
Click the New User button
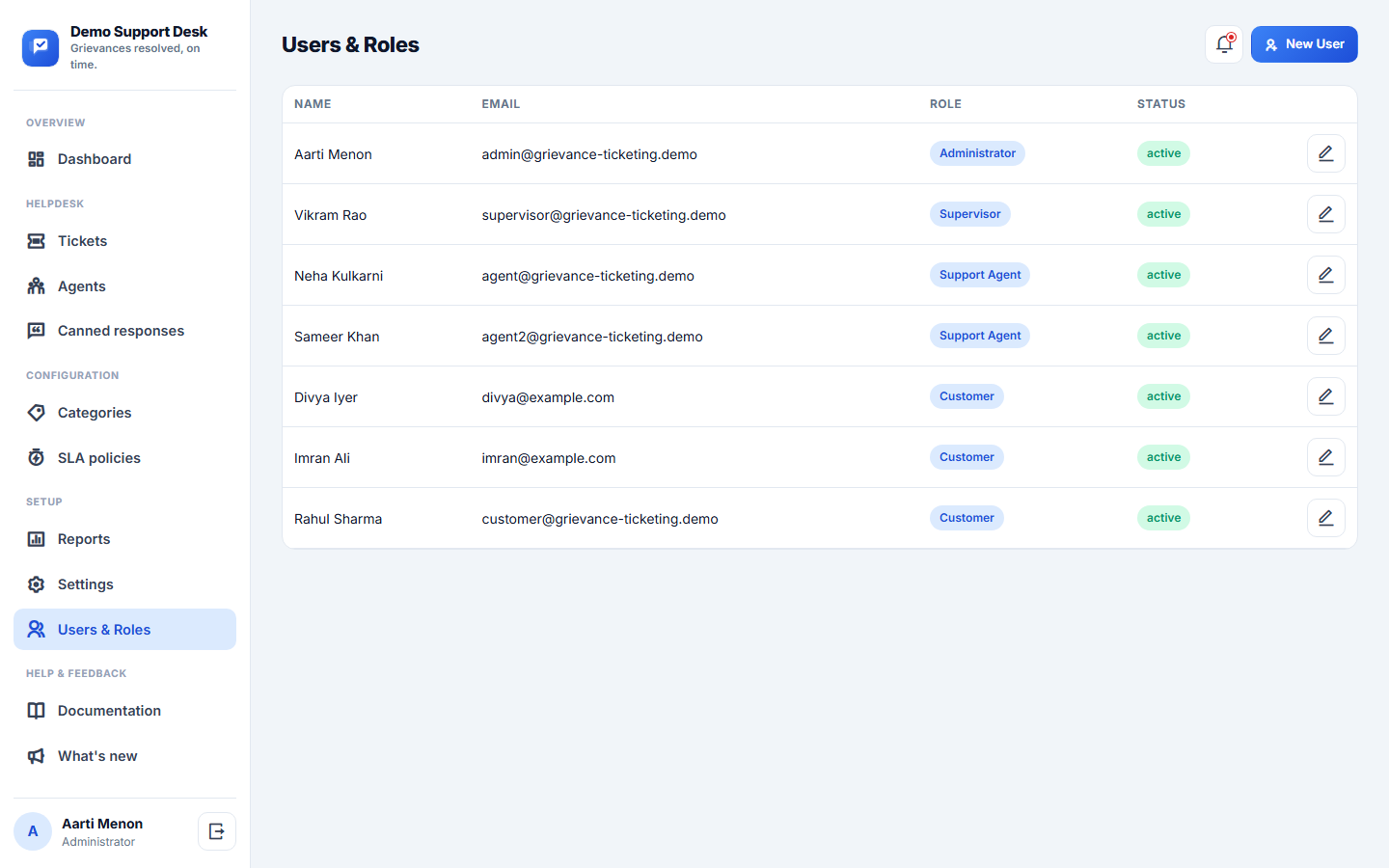(1304, 44)
